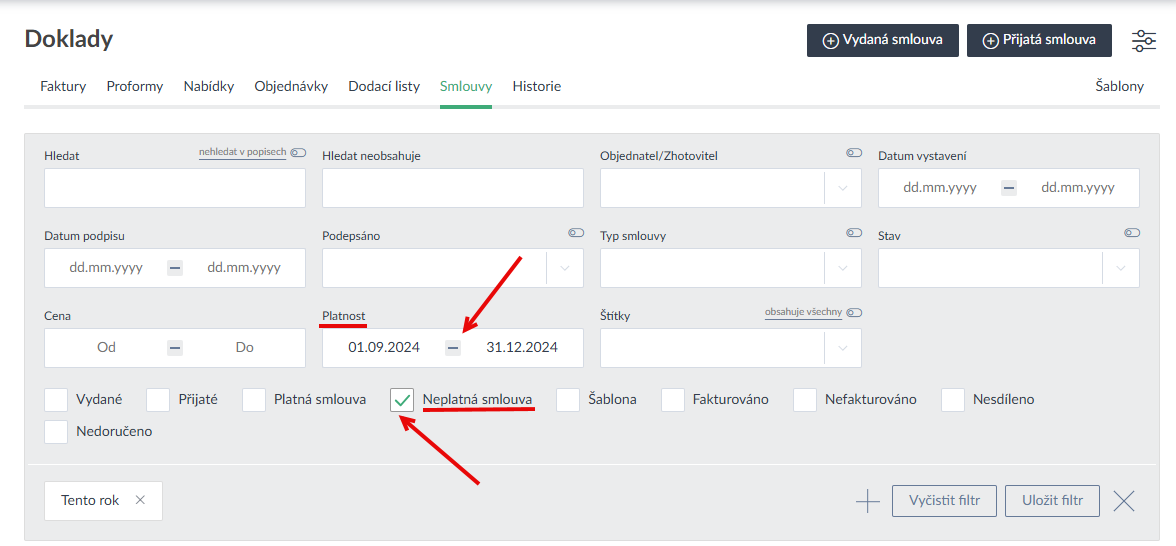This screenshot has height=546, width=1176.
Task: Open the Stav dropdown list
Action: point(1120,268)
